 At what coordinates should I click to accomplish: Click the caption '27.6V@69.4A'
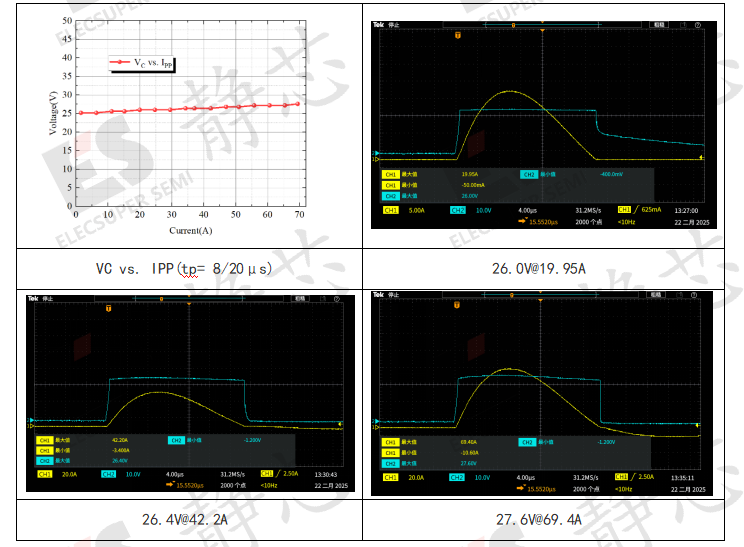[x=539, y=519]
